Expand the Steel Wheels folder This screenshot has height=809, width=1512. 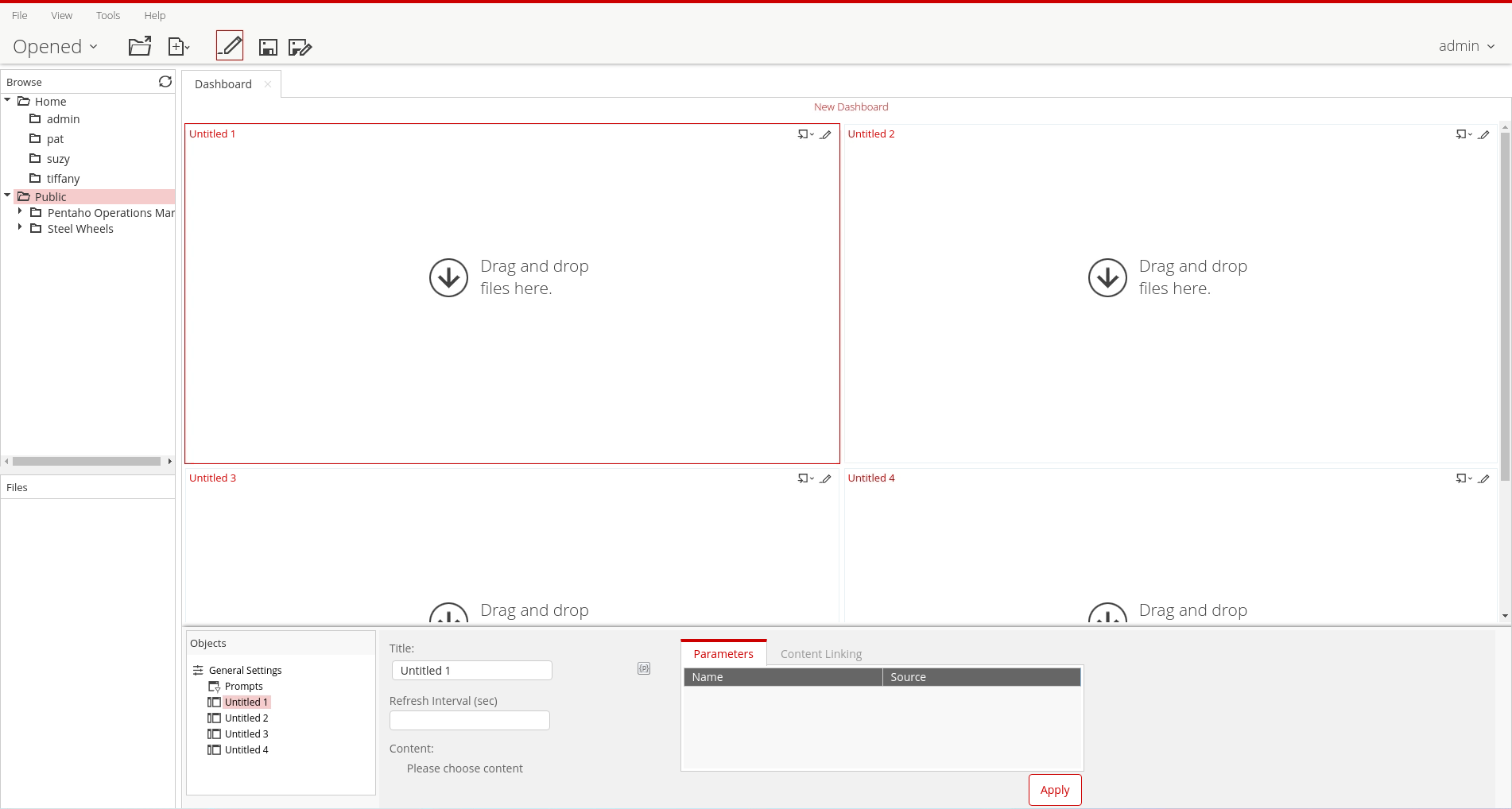(x=20, y=227)
